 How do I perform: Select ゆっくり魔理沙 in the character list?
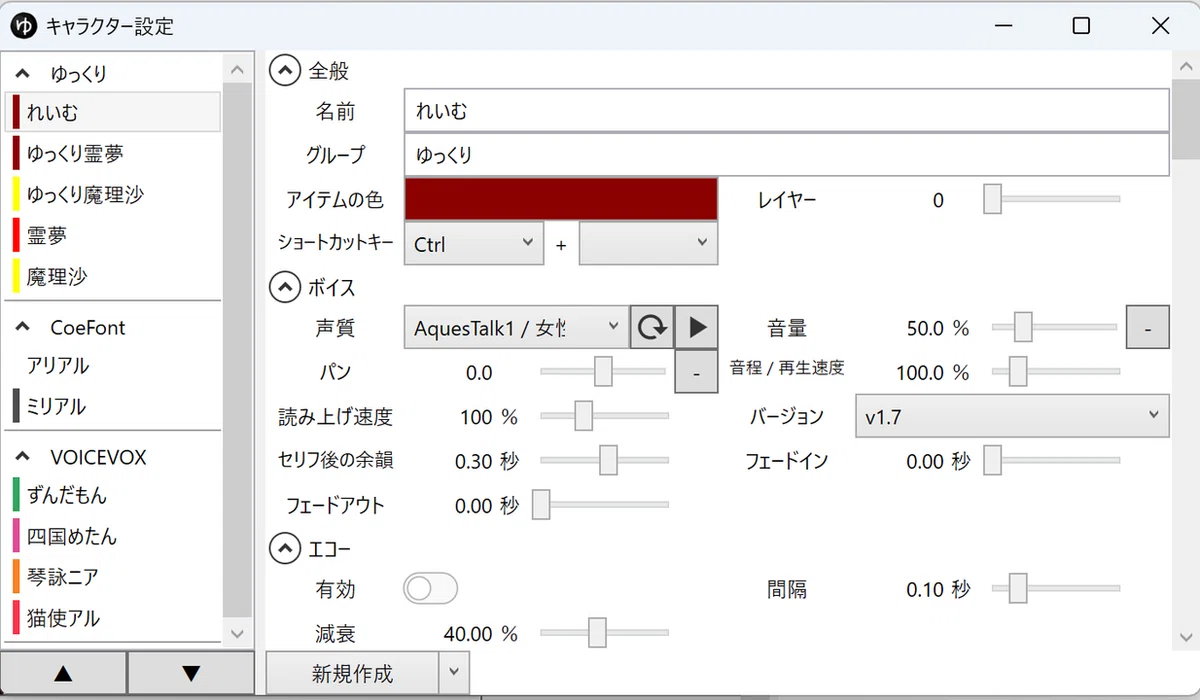coord(112,194)
